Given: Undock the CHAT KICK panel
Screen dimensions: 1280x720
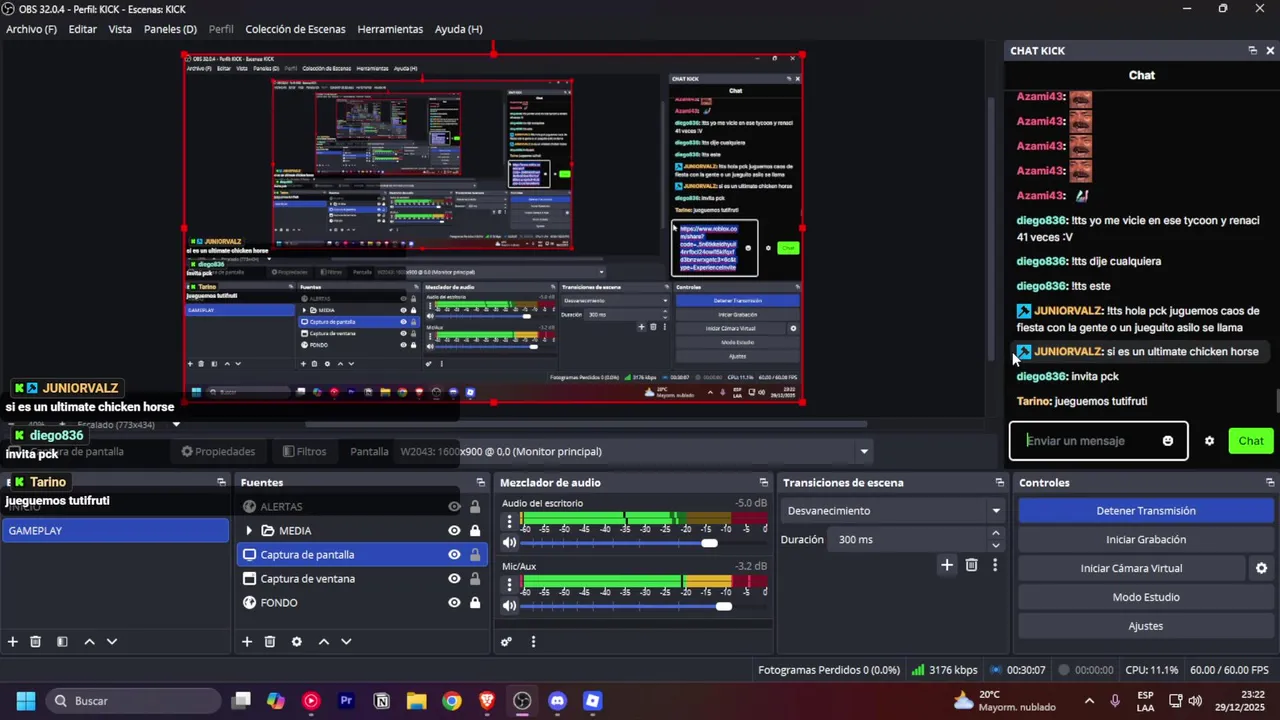Looking at the screenshot, I should 1252,50.
